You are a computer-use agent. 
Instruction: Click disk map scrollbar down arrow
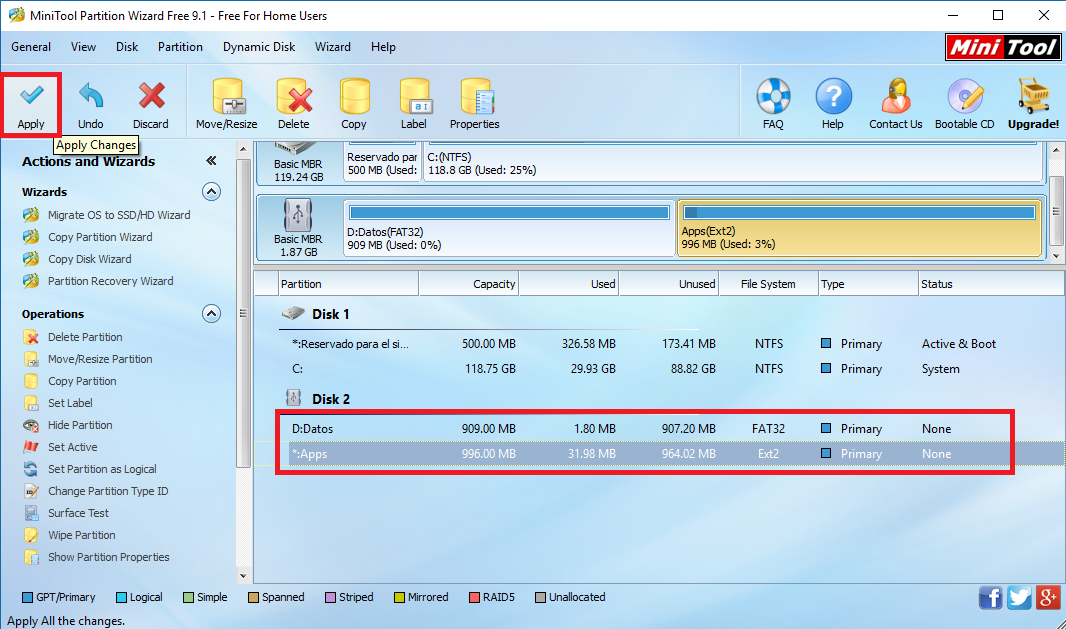1056,256
